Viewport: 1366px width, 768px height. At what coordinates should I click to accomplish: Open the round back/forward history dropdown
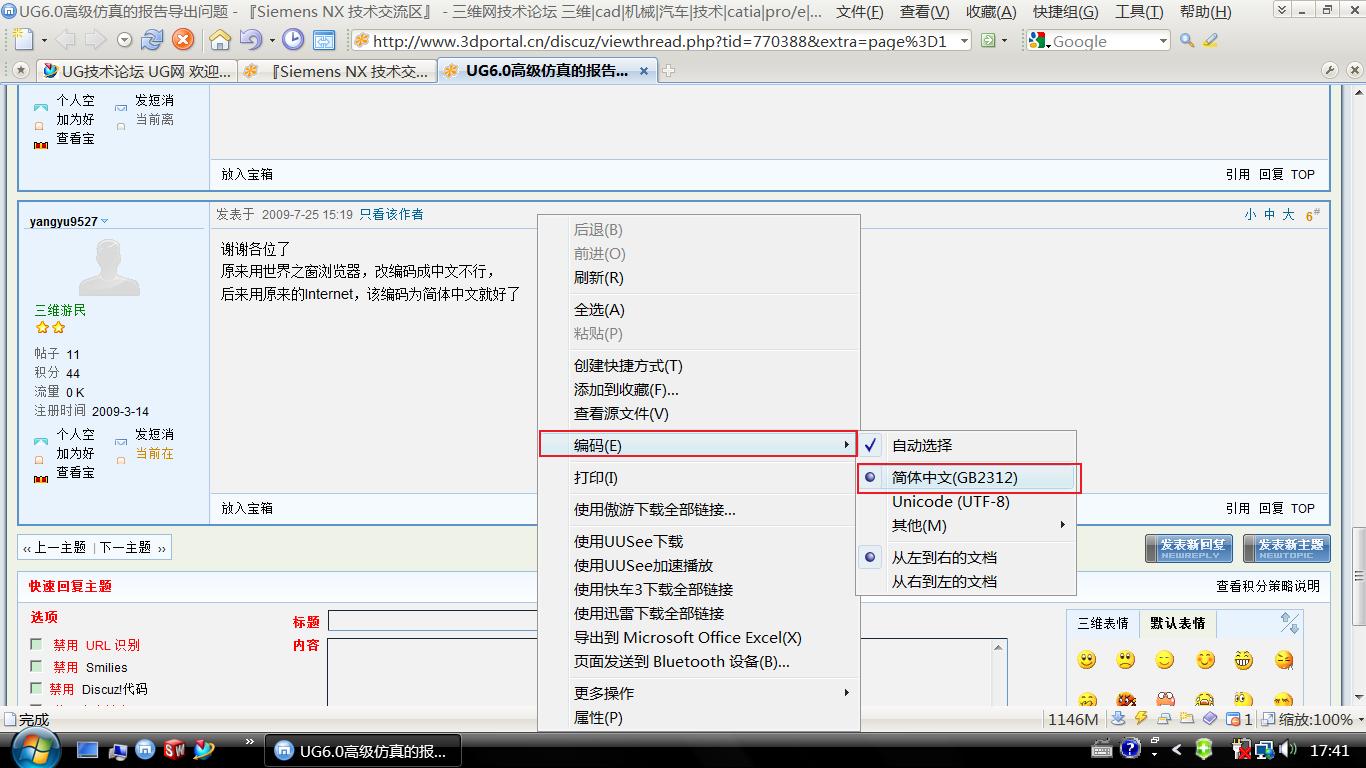click(x=124, y=40)
